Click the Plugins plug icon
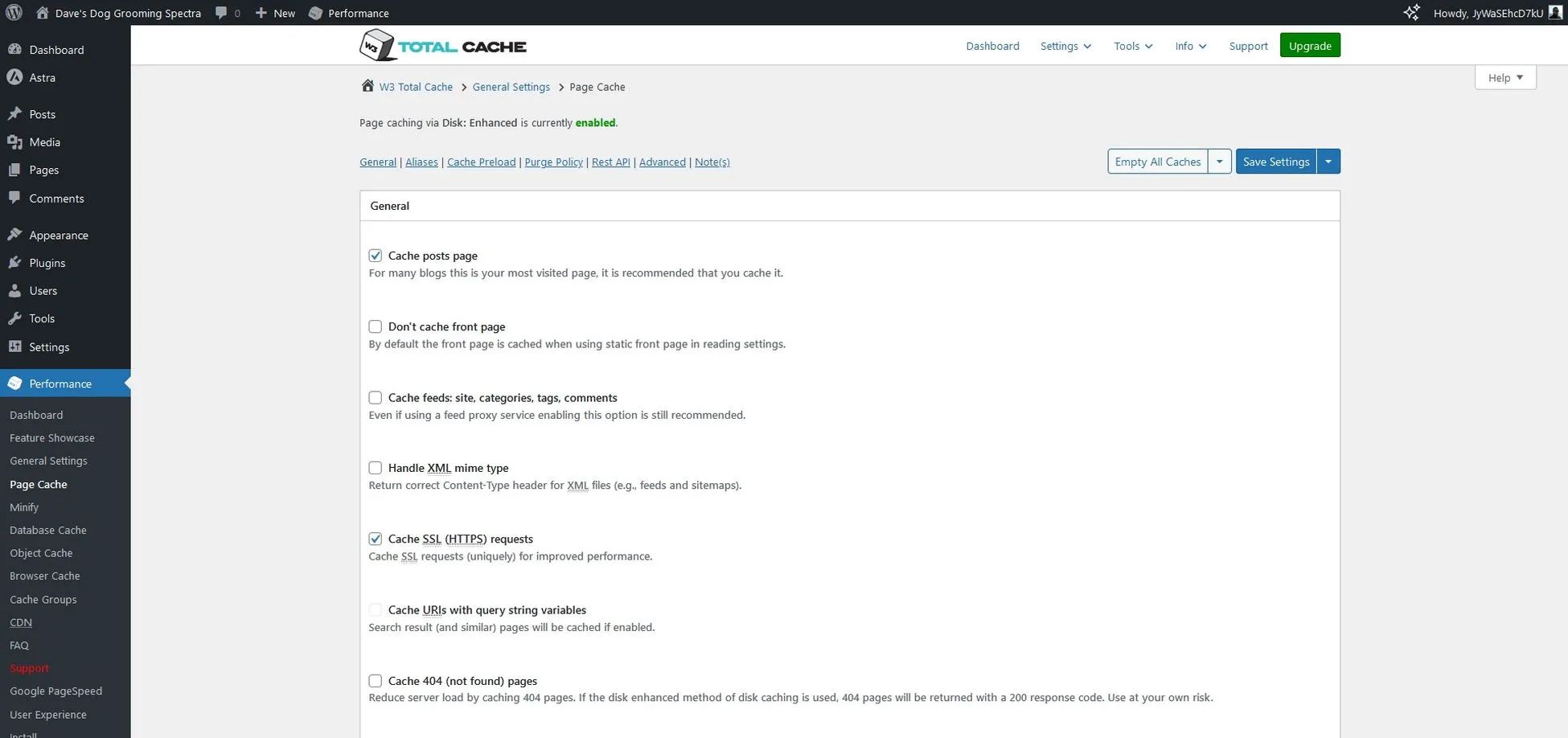The height and width of the screenshot is (738, 1568). [x=14, y=263]
